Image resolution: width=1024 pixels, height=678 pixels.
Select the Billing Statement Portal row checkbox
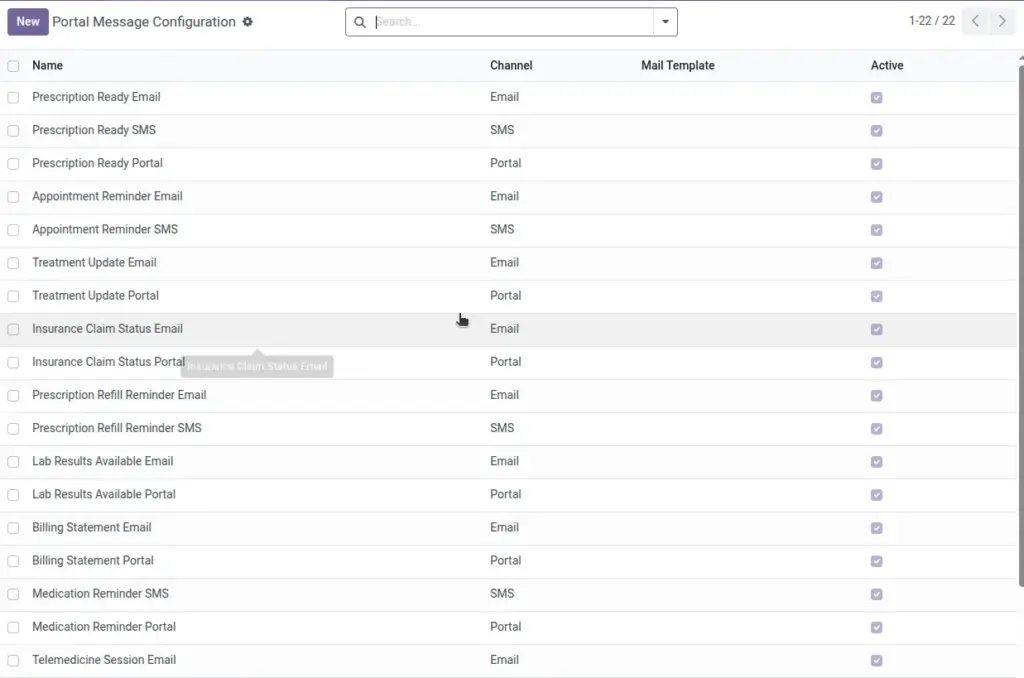pos(13,561)
